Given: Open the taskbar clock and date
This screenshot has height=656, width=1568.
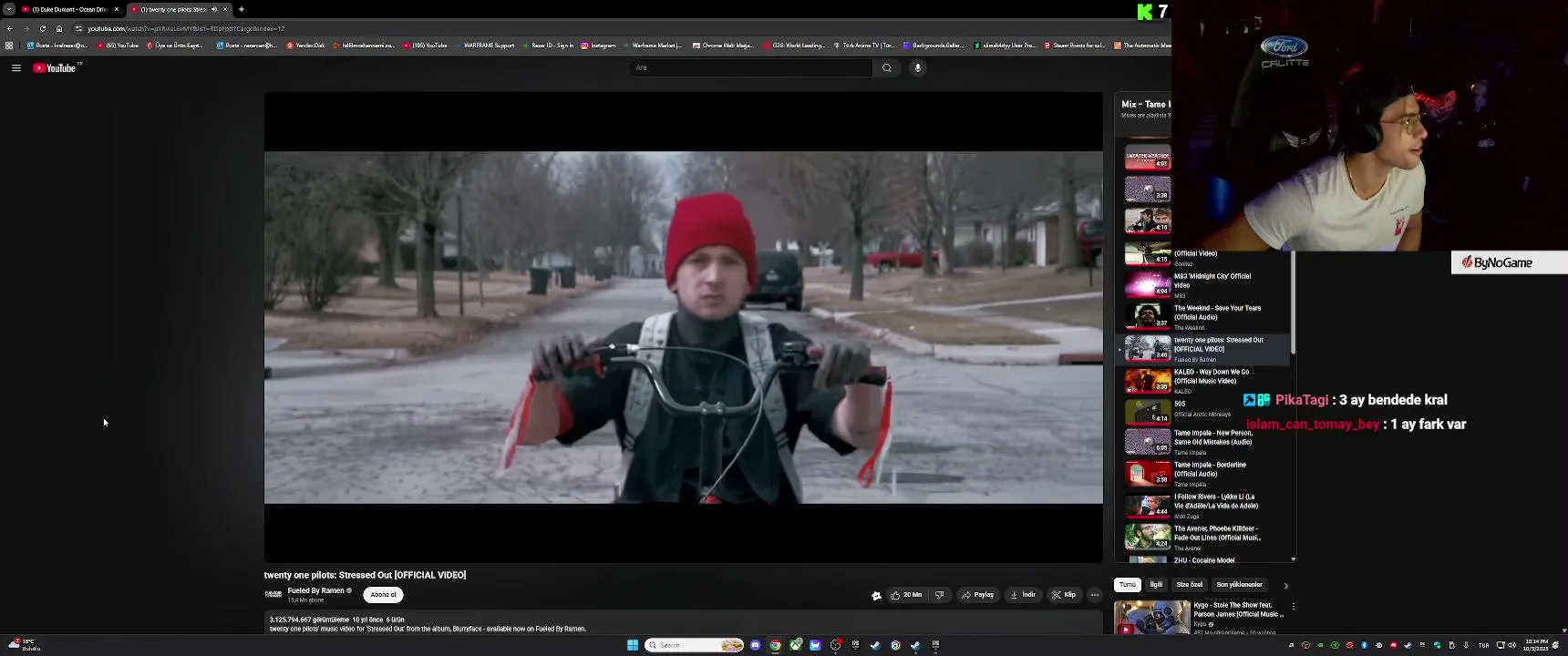Looking at the screenshot, I should pyautogui.click(x=1535, y=645).
